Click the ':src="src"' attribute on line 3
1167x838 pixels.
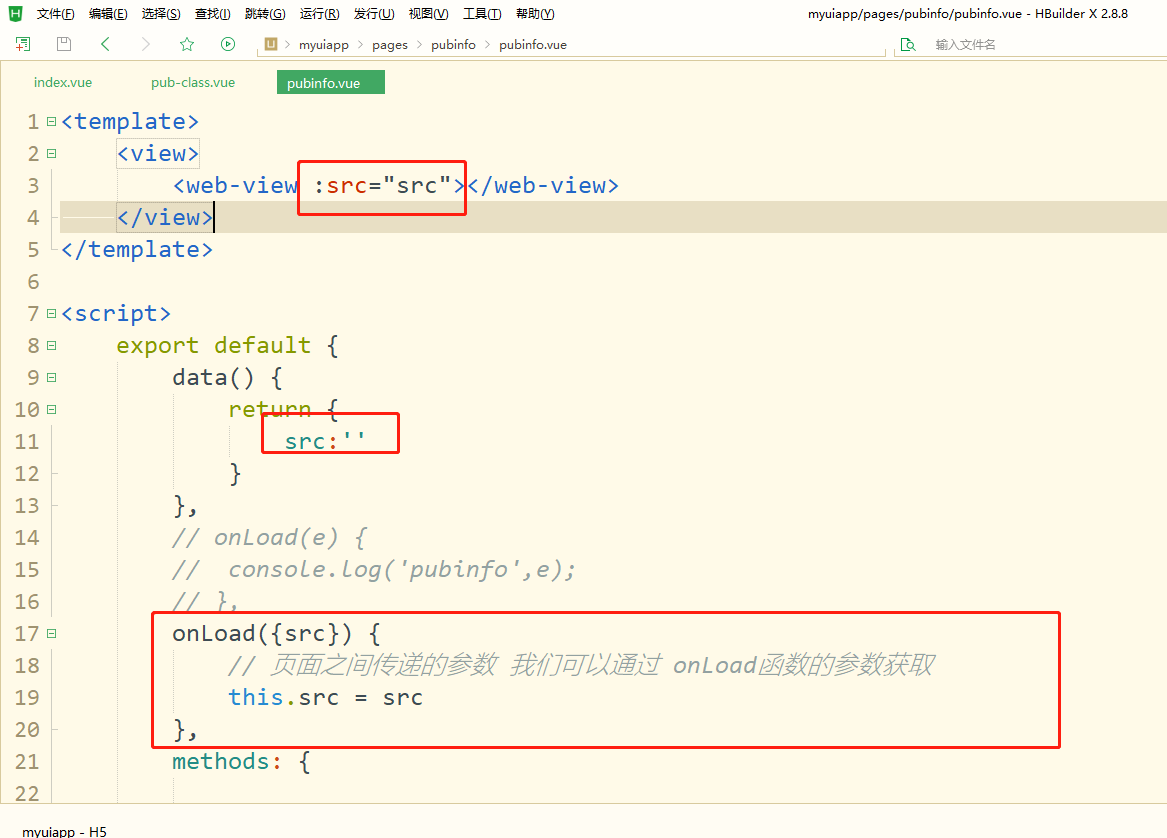(x=382, y=185)
